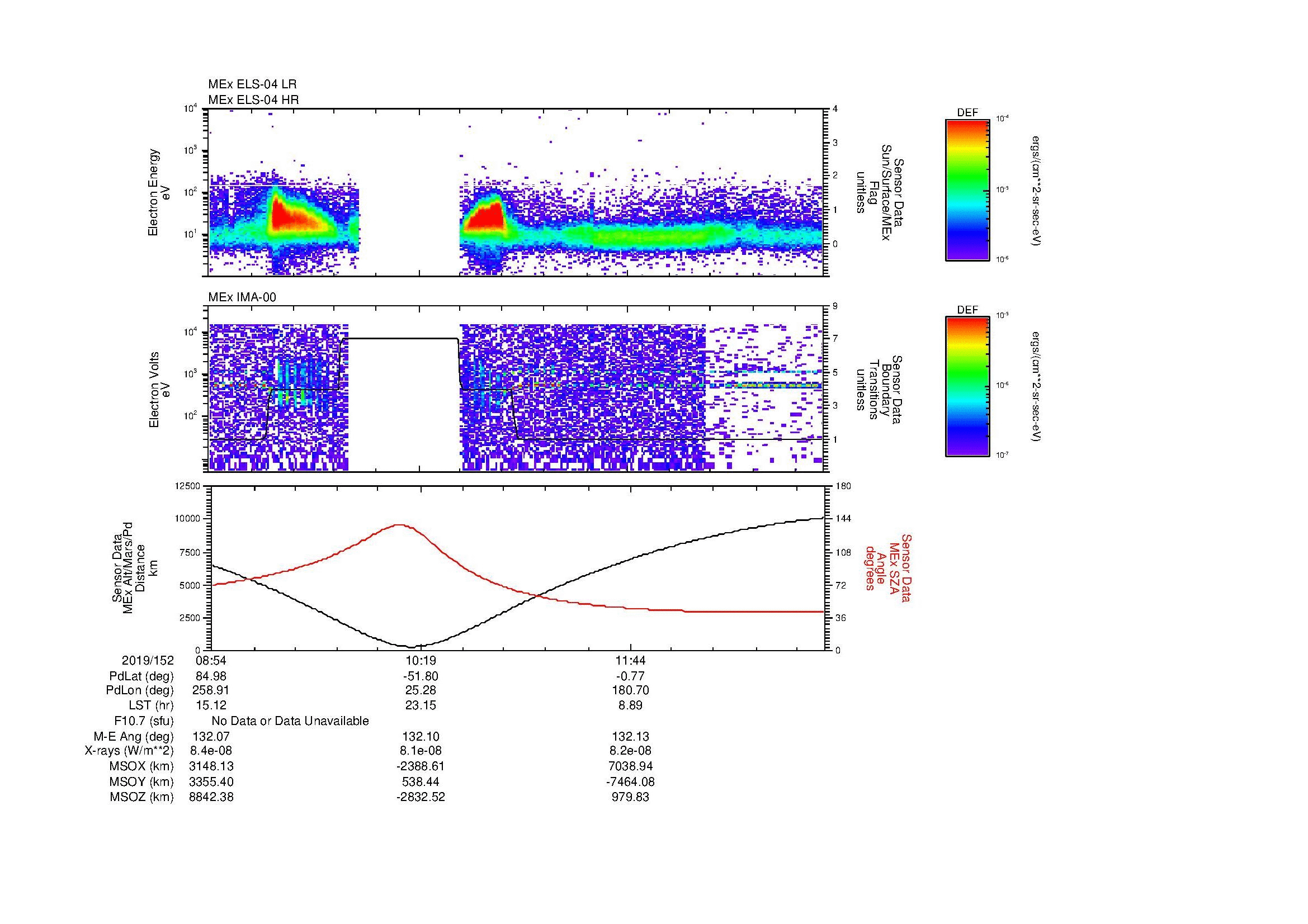Screen dimensions: 1308x924
Task: Click the 'MEx IMA-00' panel title
Action: click(242, 297)
